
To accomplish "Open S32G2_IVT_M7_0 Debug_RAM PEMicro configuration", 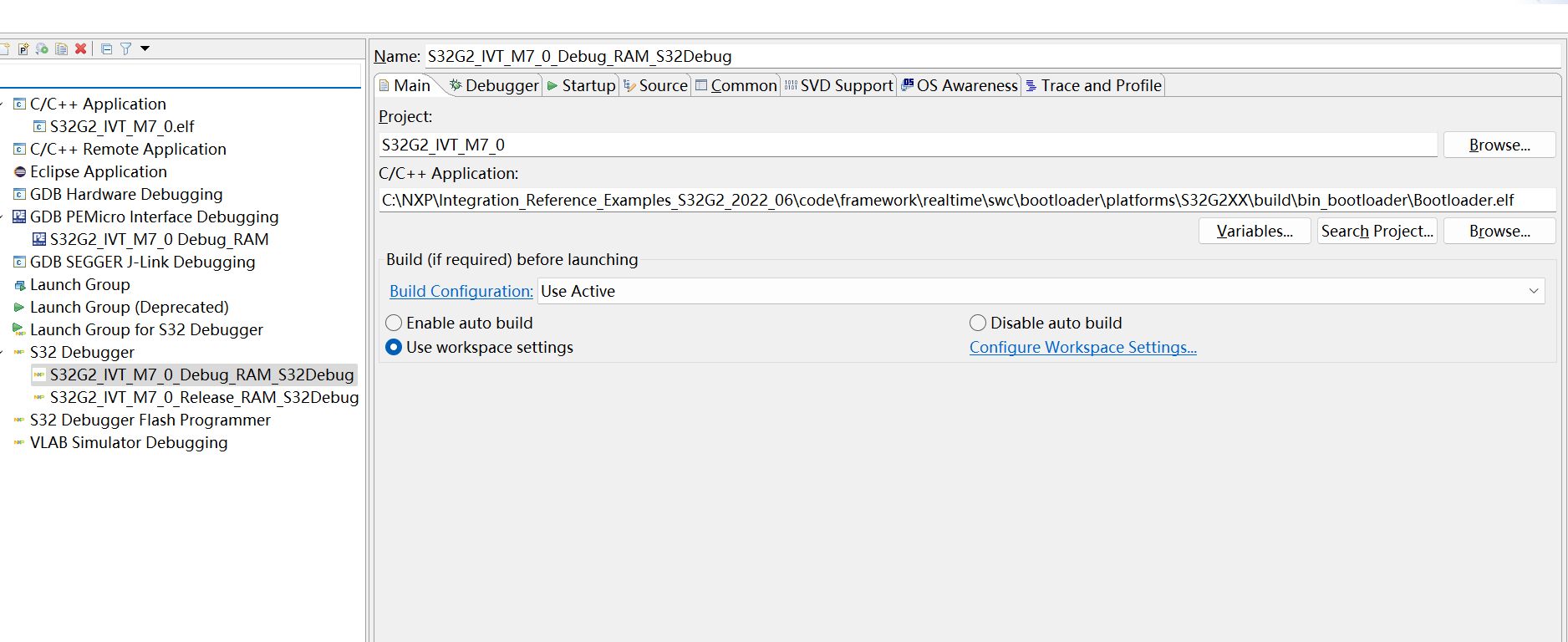I will point(159,239).
